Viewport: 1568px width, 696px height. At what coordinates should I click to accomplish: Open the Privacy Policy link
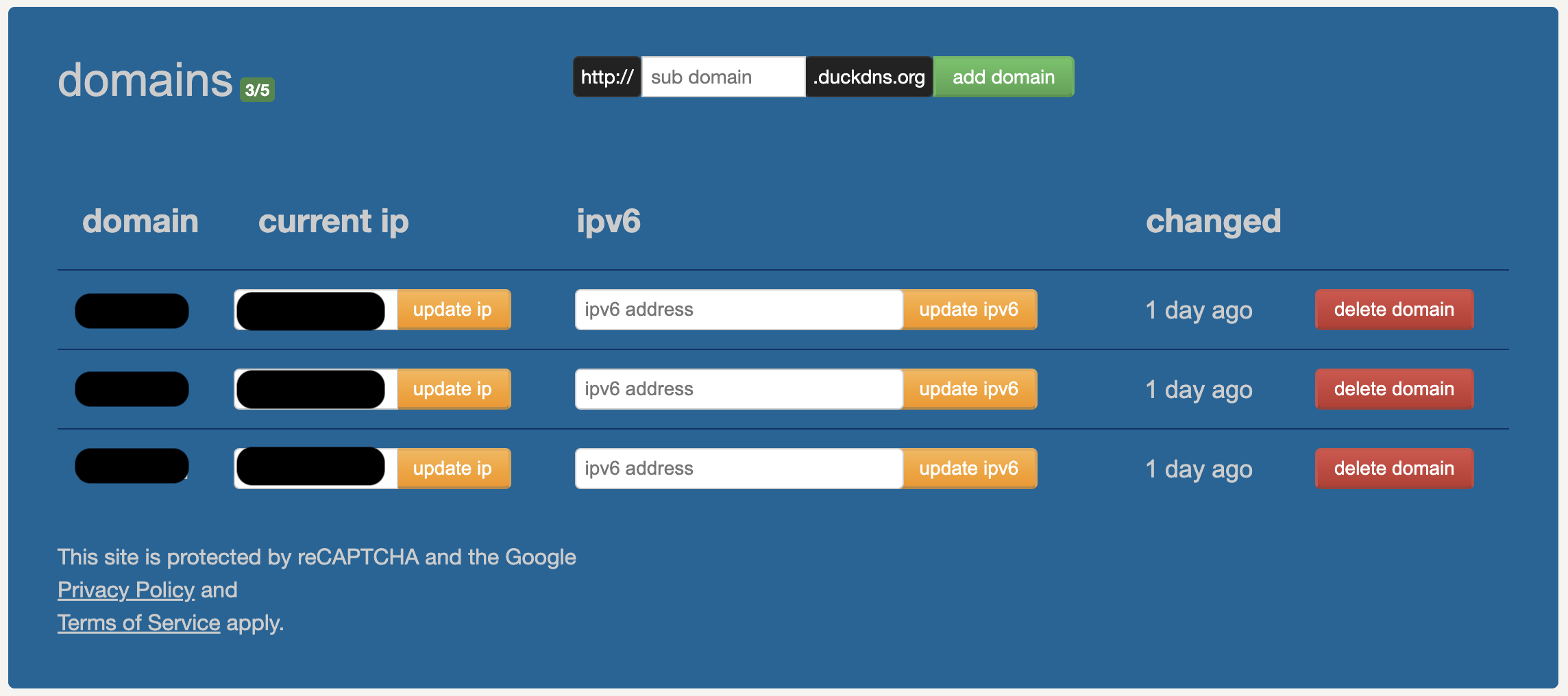[126, 590]
